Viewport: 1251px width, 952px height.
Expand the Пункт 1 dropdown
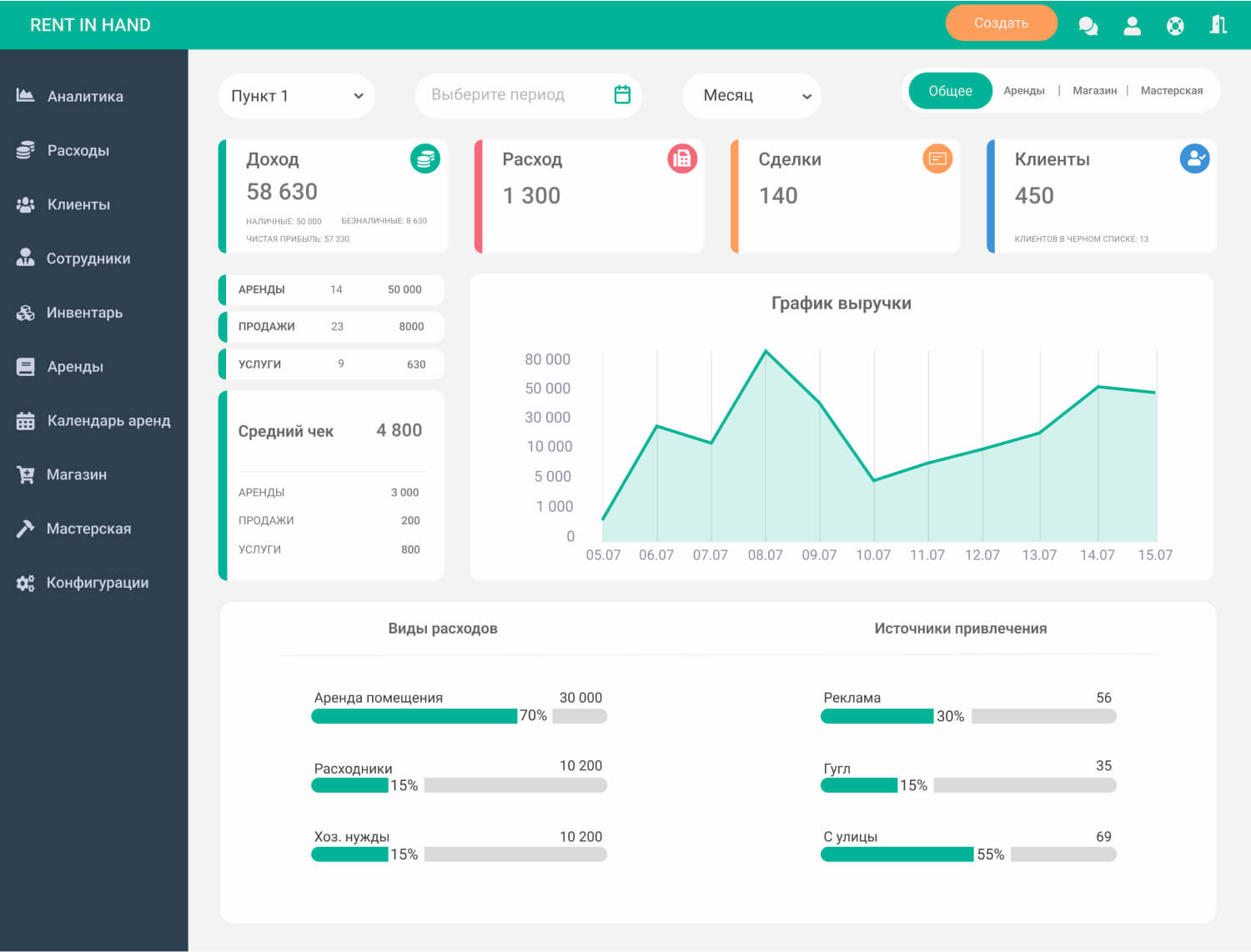point(297,96)
